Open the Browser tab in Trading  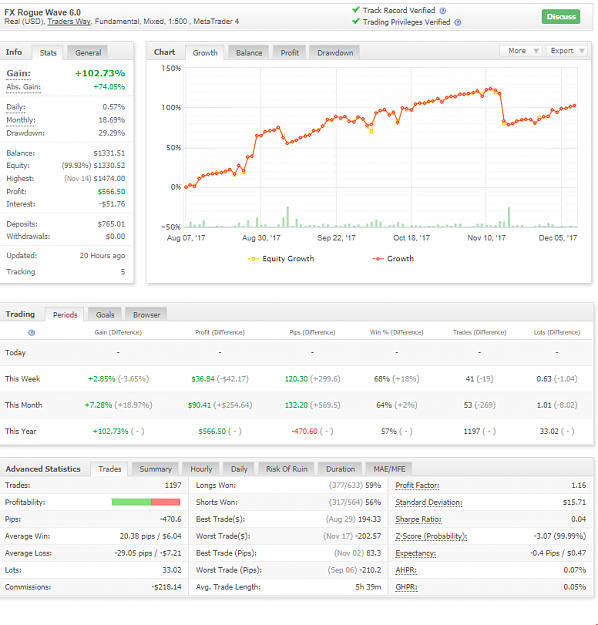pos(146,314)
